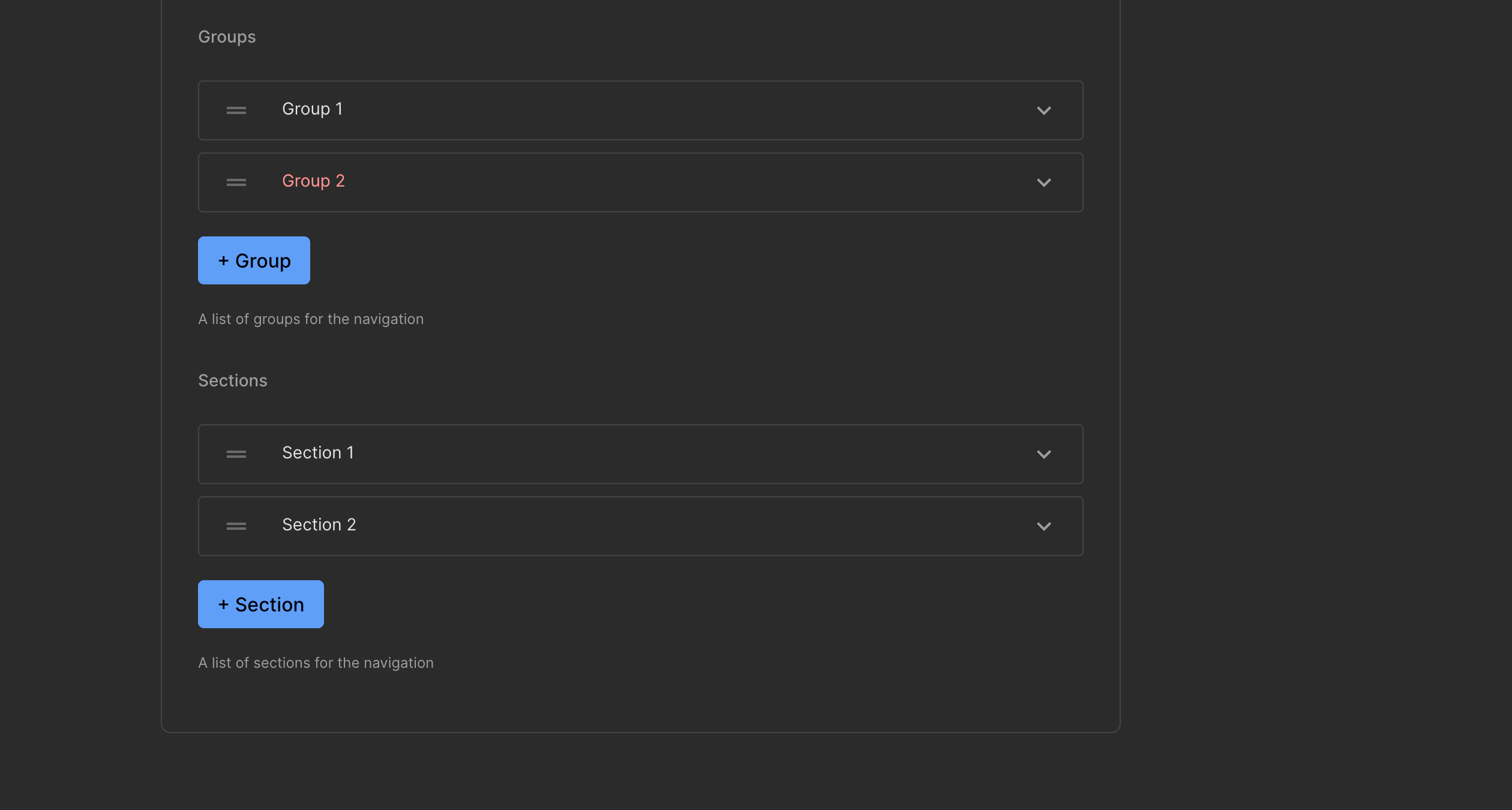Select the Section 2 title text
Image resolution: width=1512 pixels, height=810 pixels.
[319, 525]
